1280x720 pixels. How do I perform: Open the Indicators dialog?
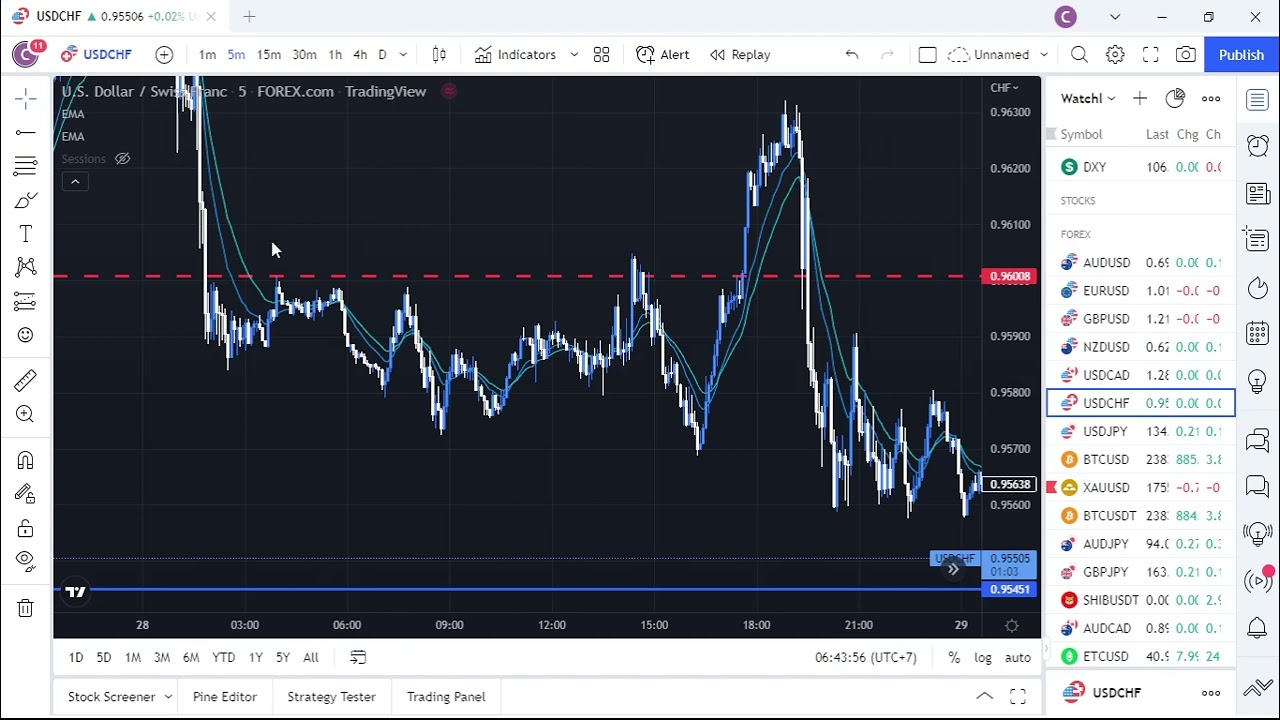coord(515,55)
